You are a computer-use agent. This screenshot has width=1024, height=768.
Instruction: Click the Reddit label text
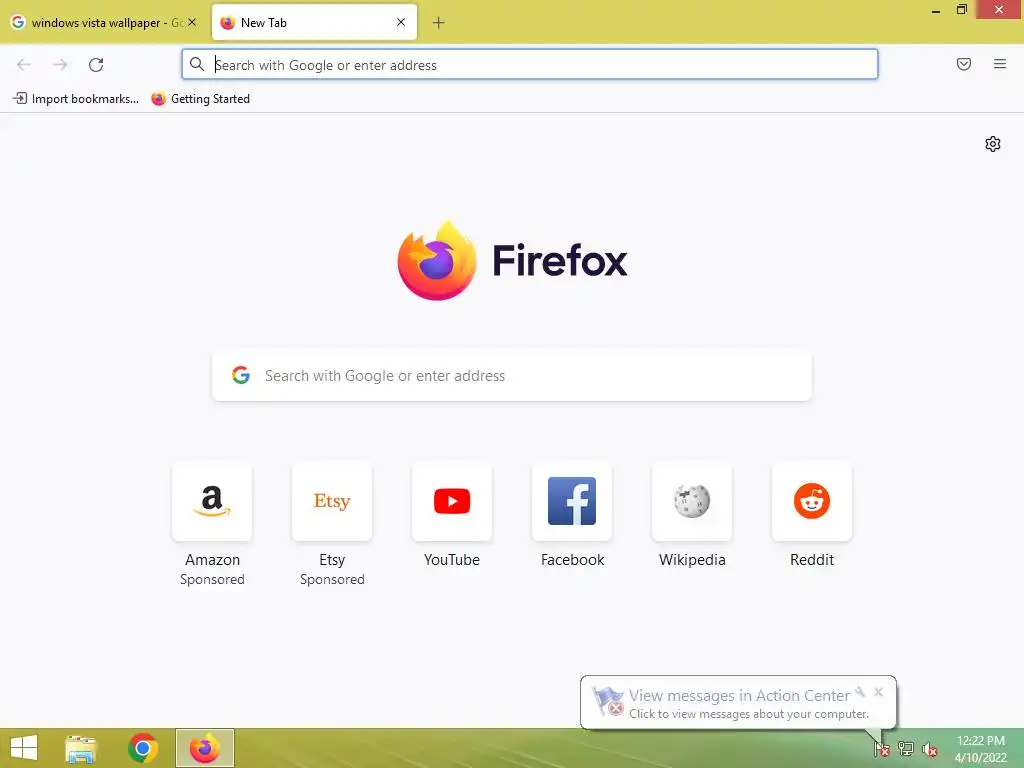click(812, 560)
